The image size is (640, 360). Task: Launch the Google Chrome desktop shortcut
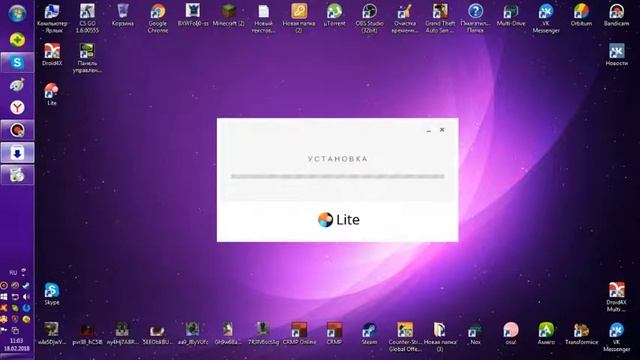coord(158,18)
